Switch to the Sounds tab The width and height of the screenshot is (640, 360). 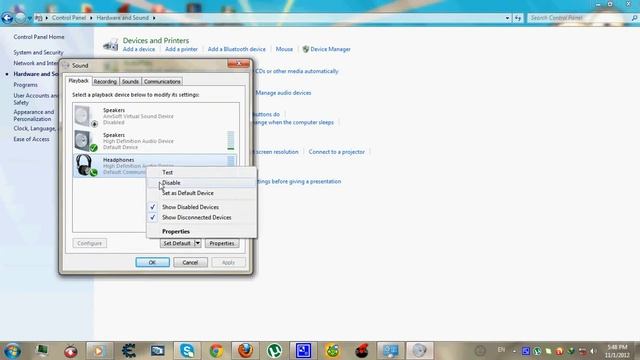[130, 82]
